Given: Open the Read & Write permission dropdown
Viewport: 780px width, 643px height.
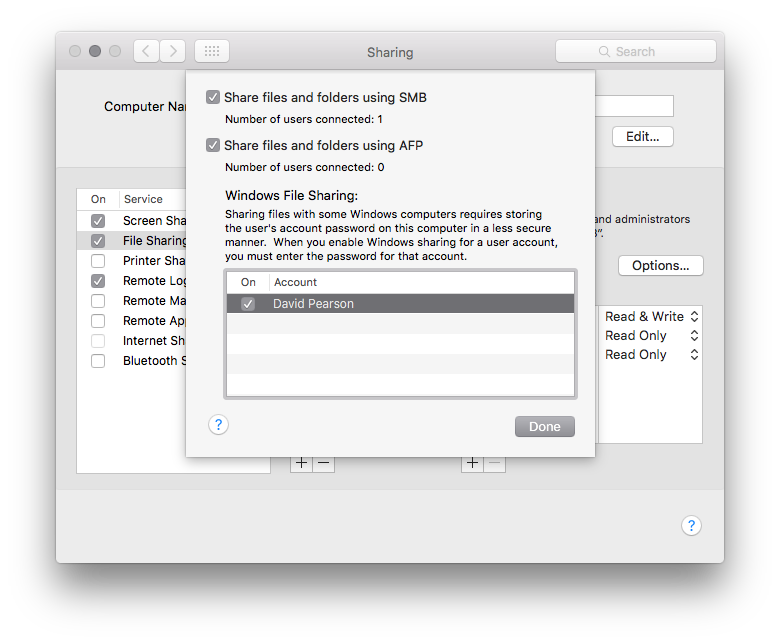Looking at the screenshot, I should click(x=651, y=316).
